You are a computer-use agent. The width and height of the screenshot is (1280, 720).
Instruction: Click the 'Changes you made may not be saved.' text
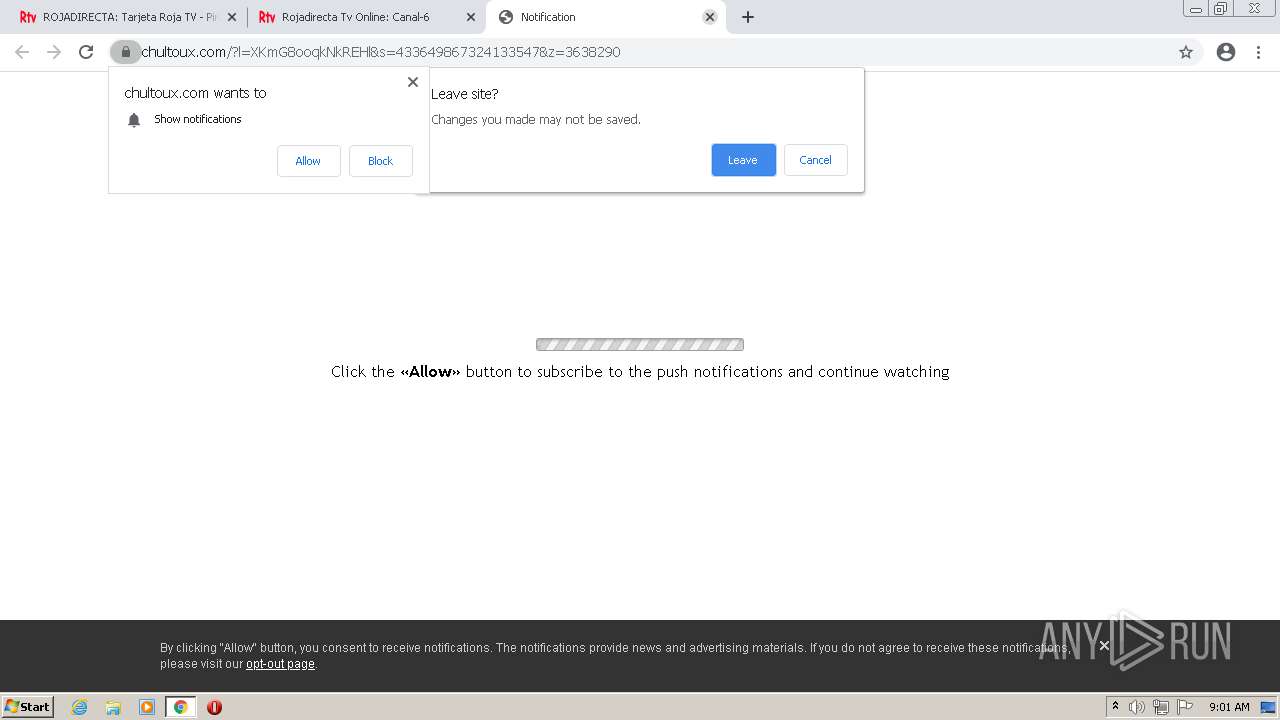[x=536, y=119]
